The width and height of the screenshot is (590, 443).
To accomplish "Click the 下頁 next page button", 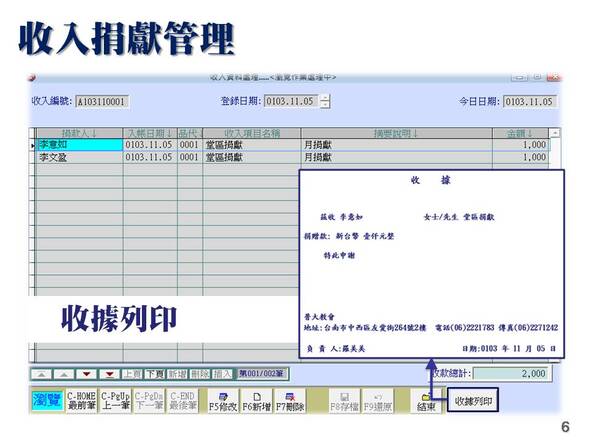I will click(155, 374).
